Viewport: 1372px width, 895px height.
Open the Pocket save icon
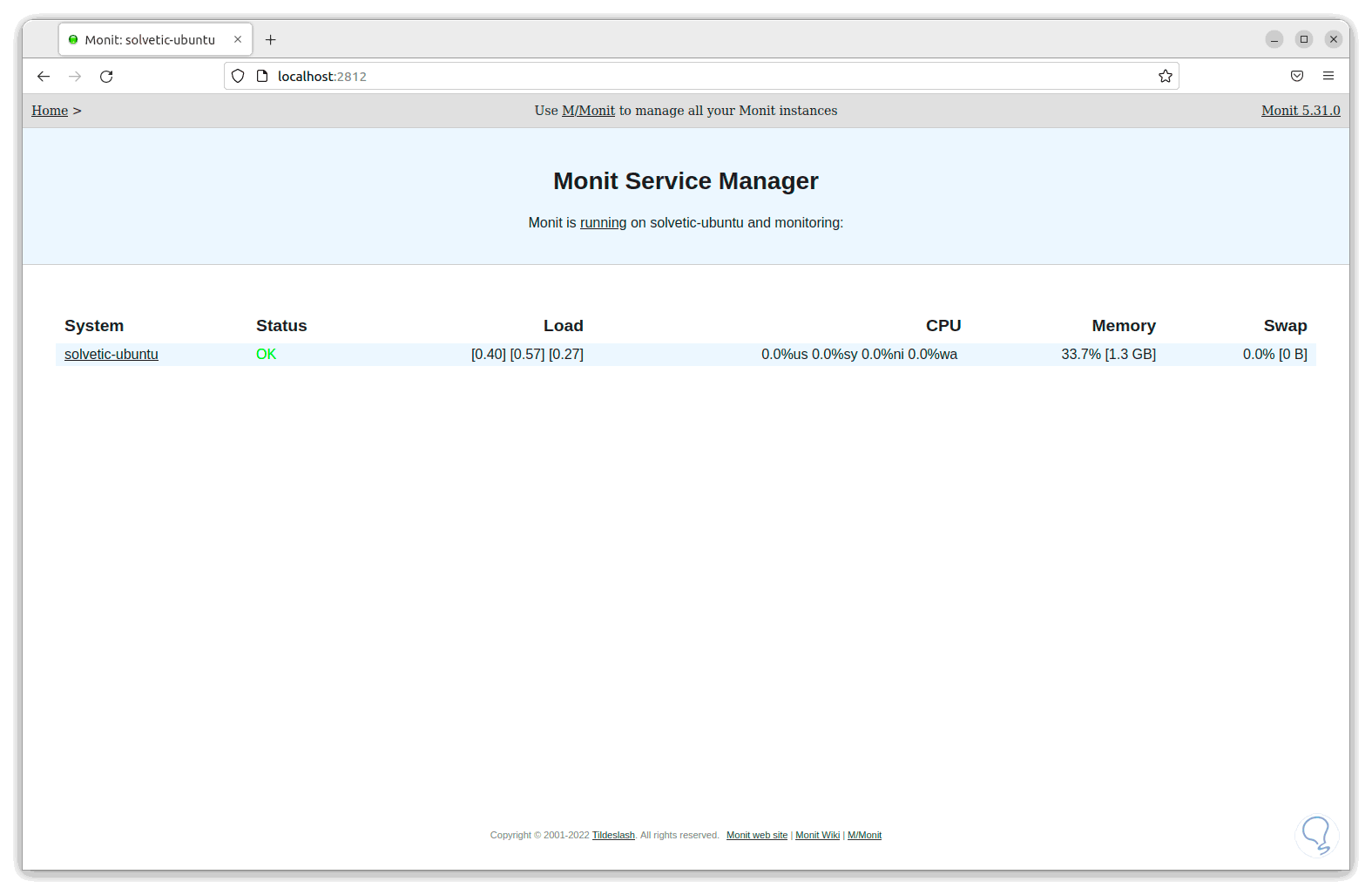[1297, 77]
